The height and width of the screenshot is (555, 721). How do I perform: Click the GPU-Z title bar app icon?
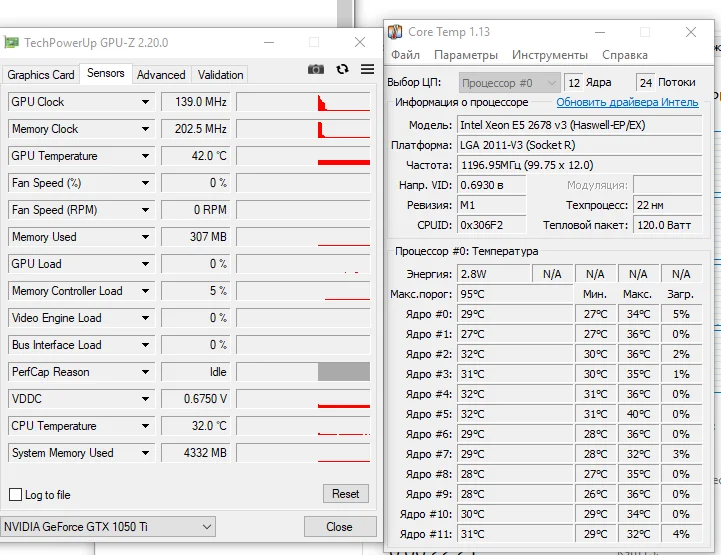(x=11, y=43)
